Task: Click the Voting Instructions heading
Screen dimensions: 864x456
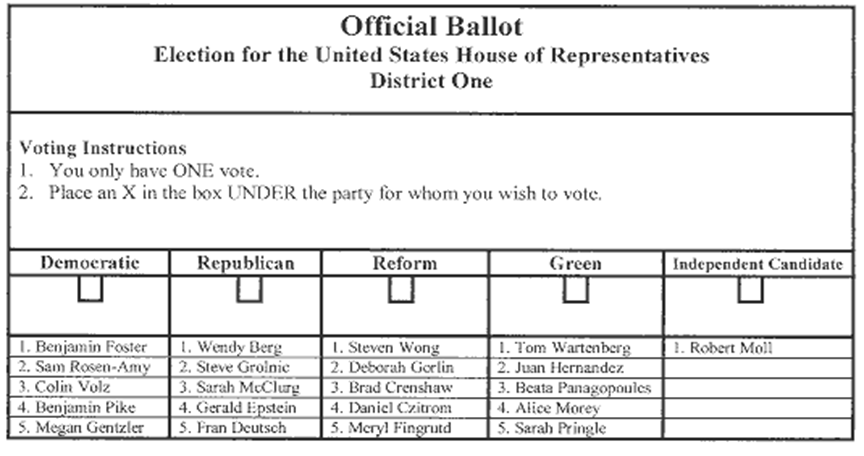Action: [102, 149]
